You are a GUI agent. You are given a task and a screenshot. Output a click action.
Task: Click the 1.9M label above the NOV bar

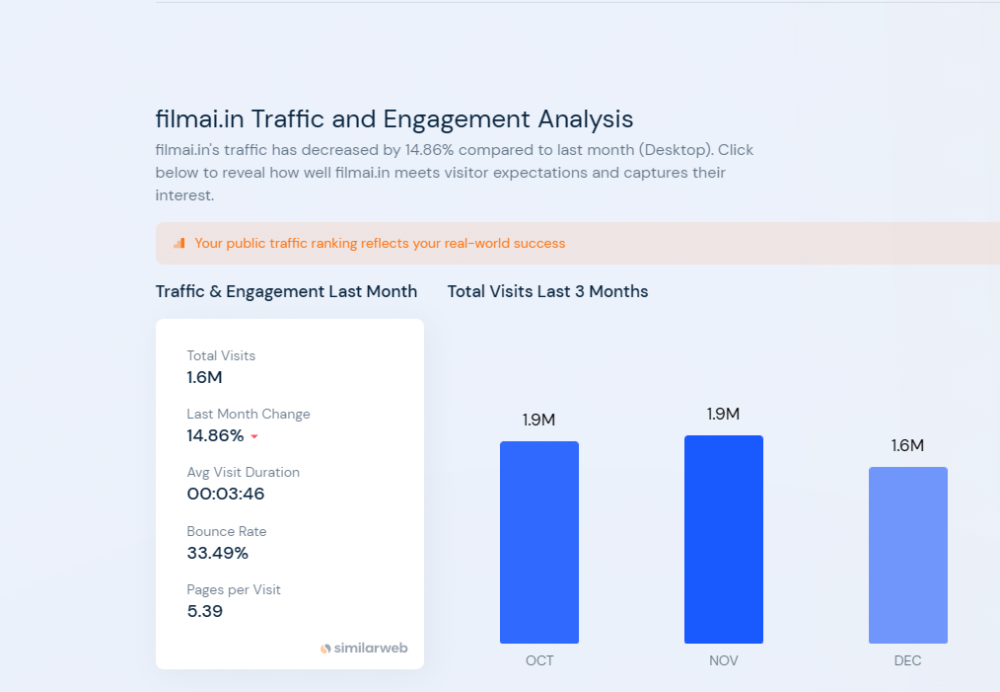[x=723, y=414]
